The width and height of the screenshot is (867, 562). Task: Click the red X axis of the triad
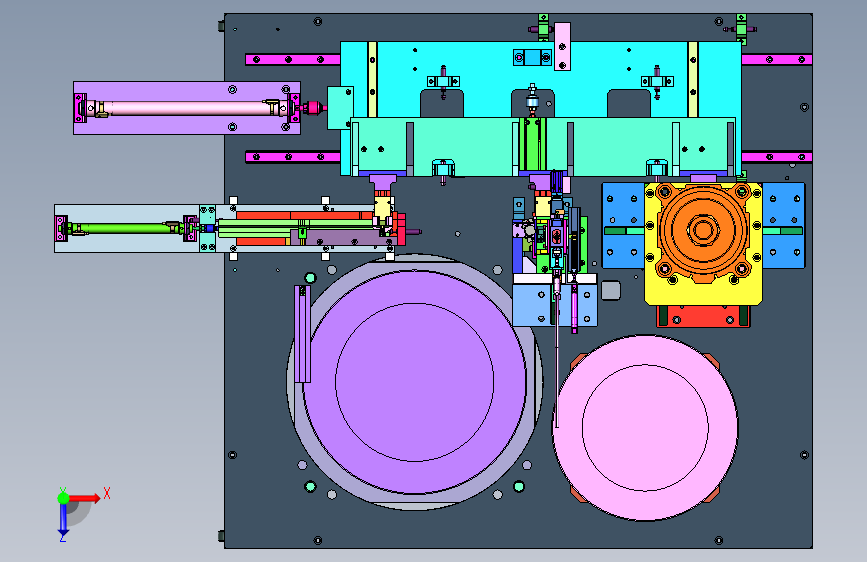pos(86,498)
